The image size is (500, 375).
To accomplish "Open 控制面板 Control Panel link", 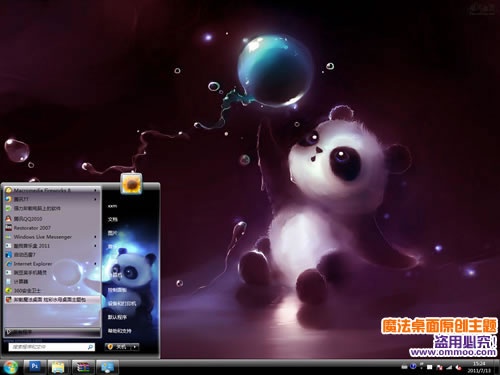I will coord(117,290).
